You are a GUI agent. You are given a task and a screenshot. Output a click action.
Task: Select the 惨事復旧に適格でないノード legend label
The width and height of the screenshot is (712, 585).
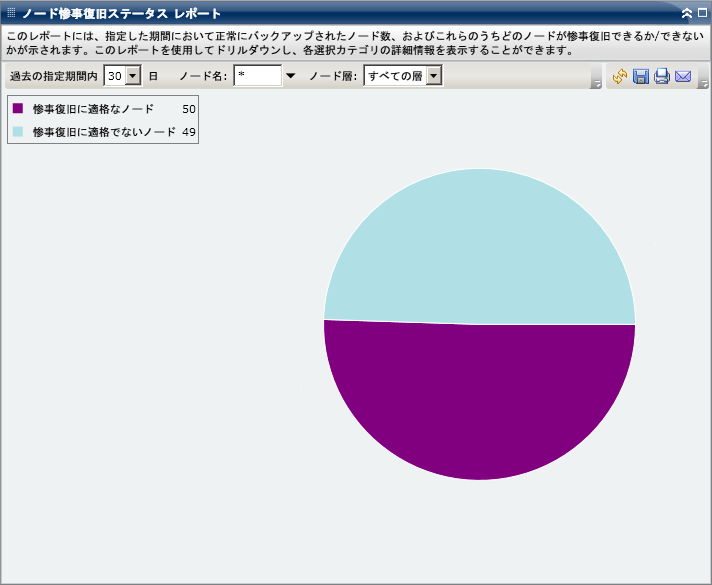(x=104, y=131)
